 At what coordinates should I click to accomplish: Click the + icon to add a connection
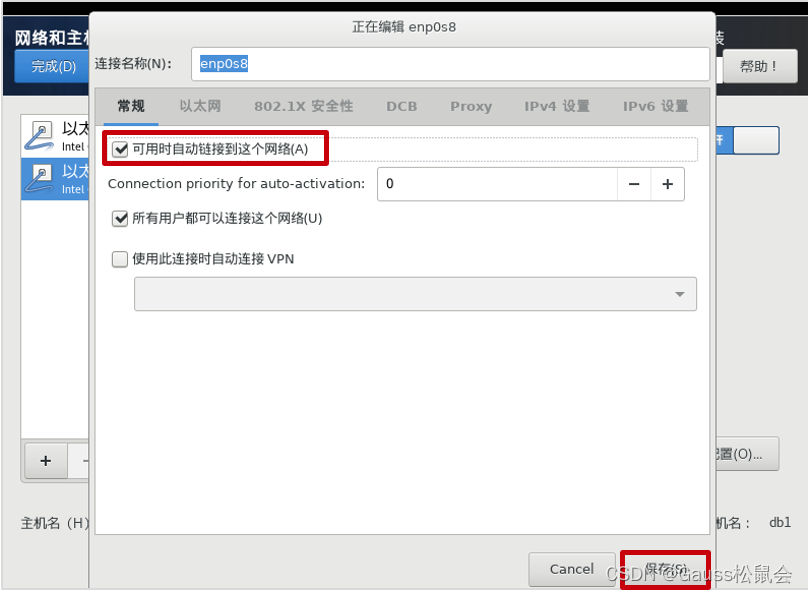[x=45, y=461]
